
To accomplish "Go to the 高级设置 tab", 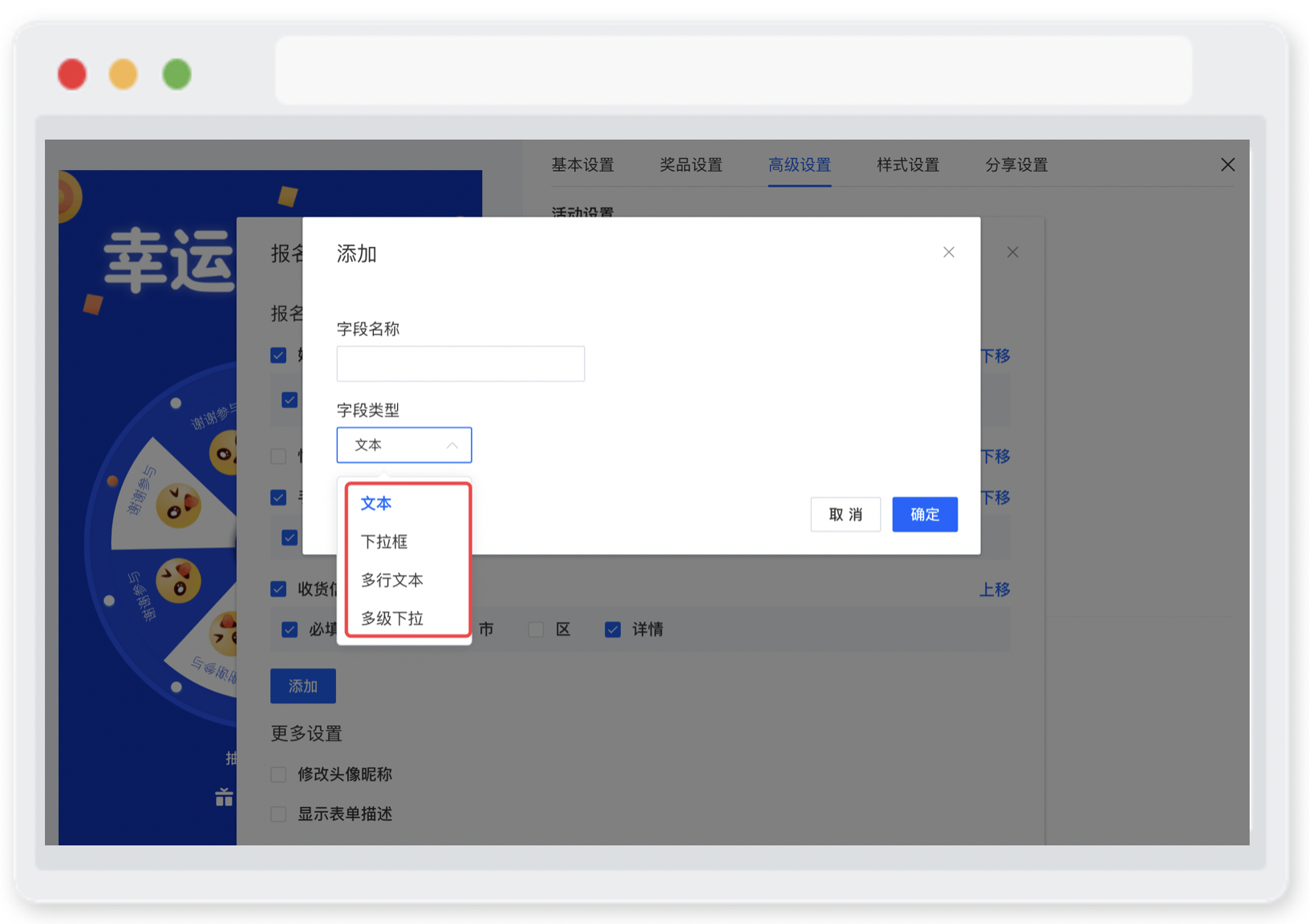I will click(x=799, y=165).
